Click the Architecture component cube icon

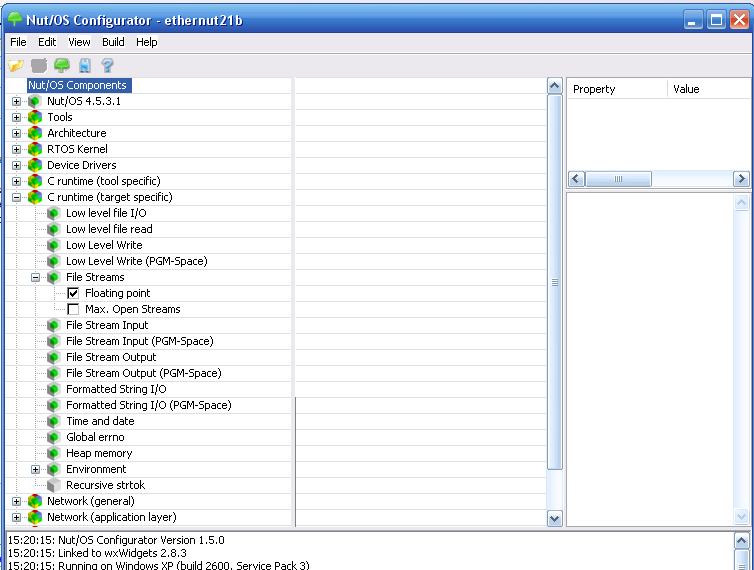(x=35, y=133)
